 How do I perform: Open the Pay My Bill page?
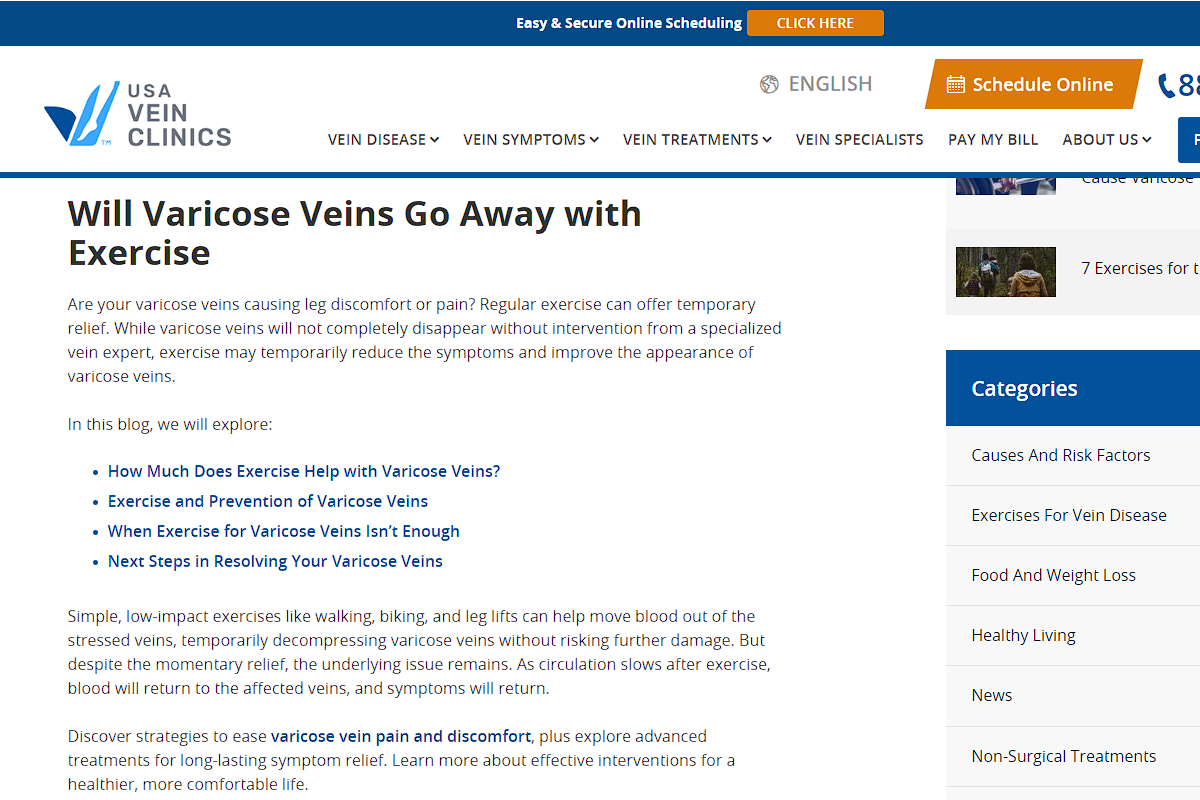993,140
